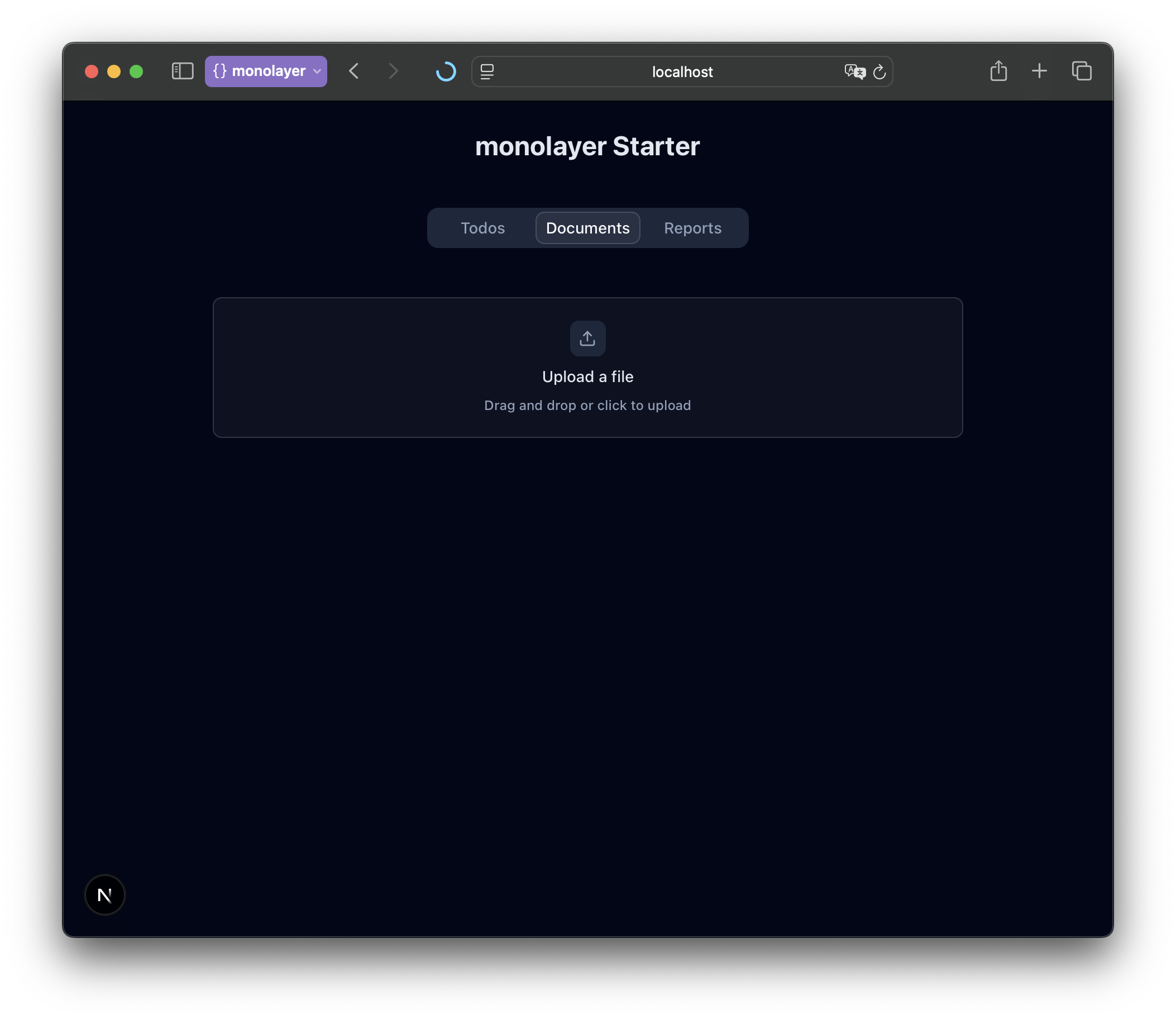Click the Upload a file text

click(587, 377)
